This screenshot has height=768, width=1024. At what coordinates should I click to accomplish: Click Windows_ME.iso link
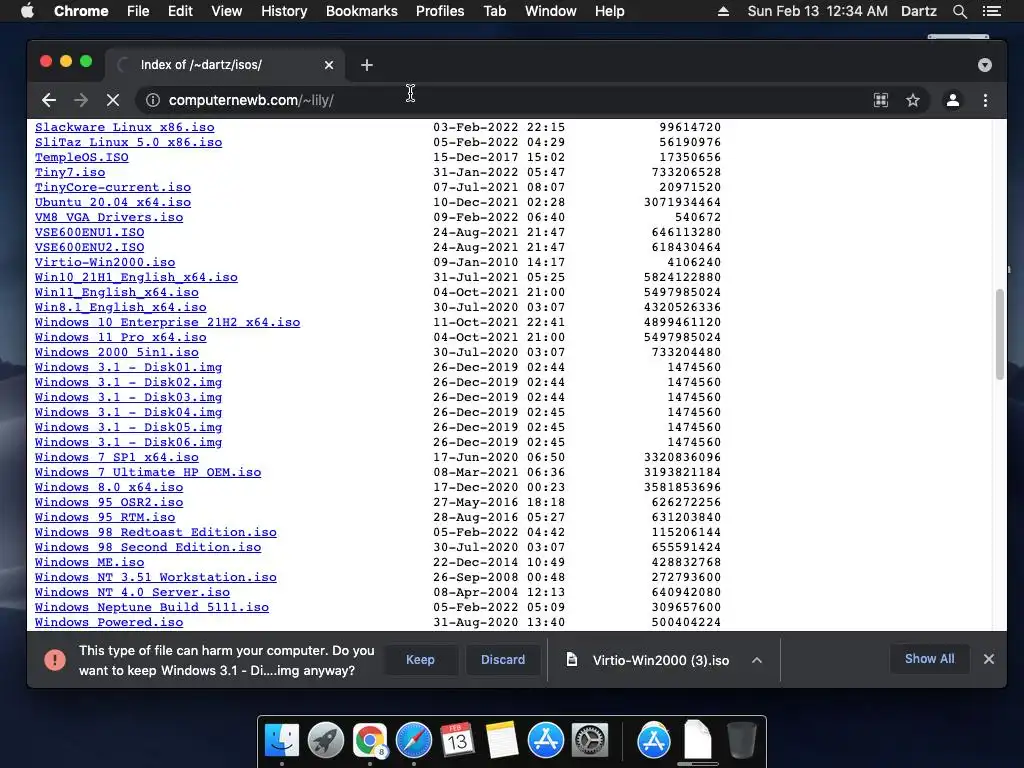click(x=89, y=562)
